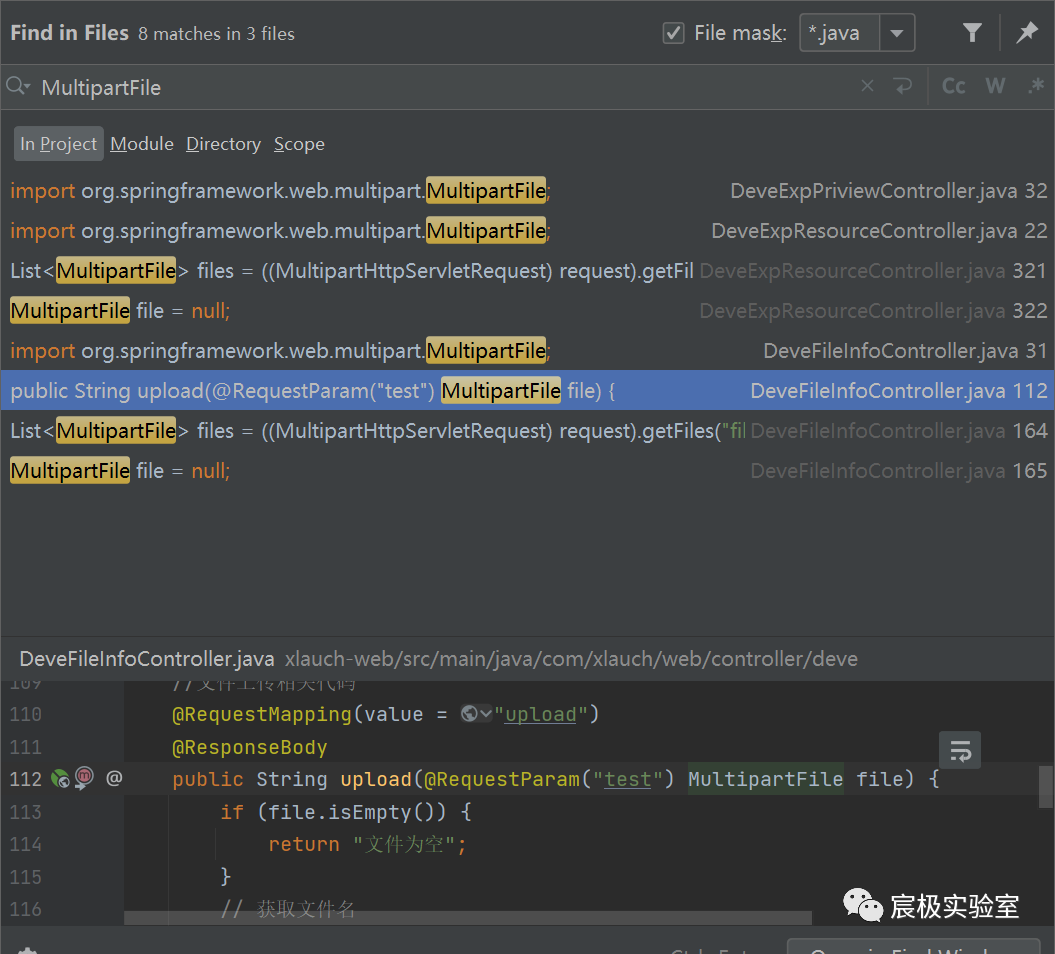
Task: Click the request mapping gutter icon on line 112
Action: pyautogui.click(x=85, y=778)
